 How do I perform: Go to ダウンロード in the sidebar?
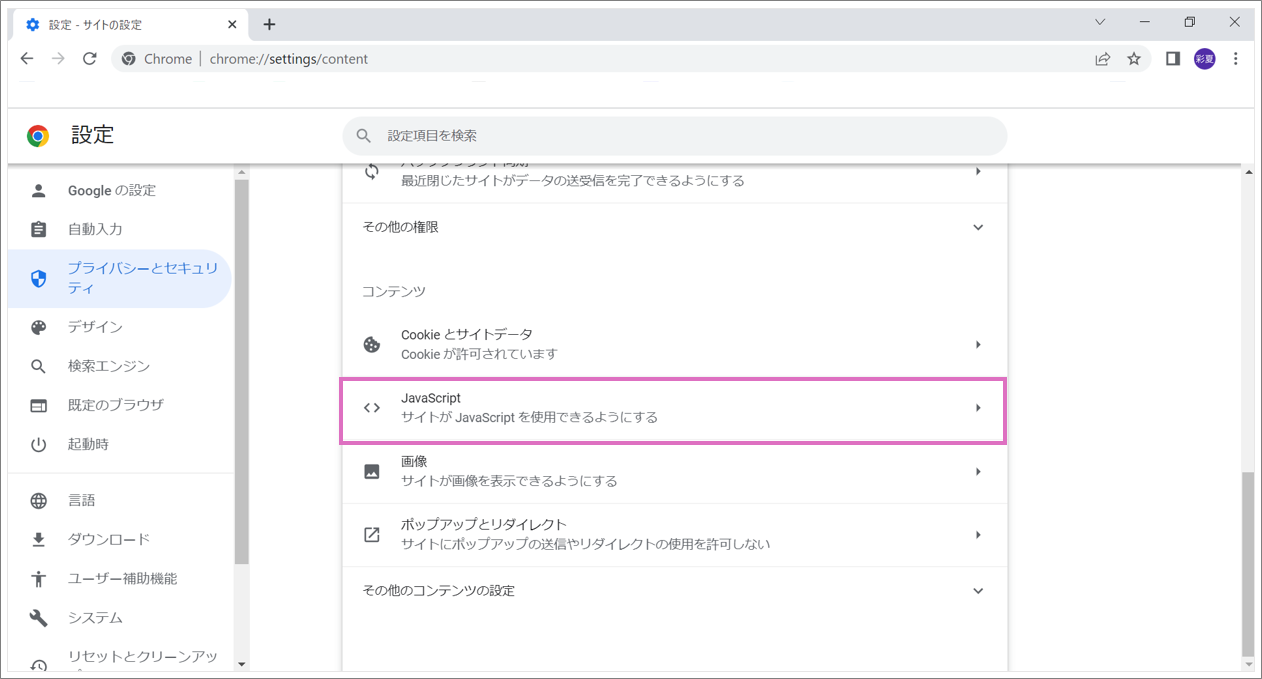(x=108, y=539)
